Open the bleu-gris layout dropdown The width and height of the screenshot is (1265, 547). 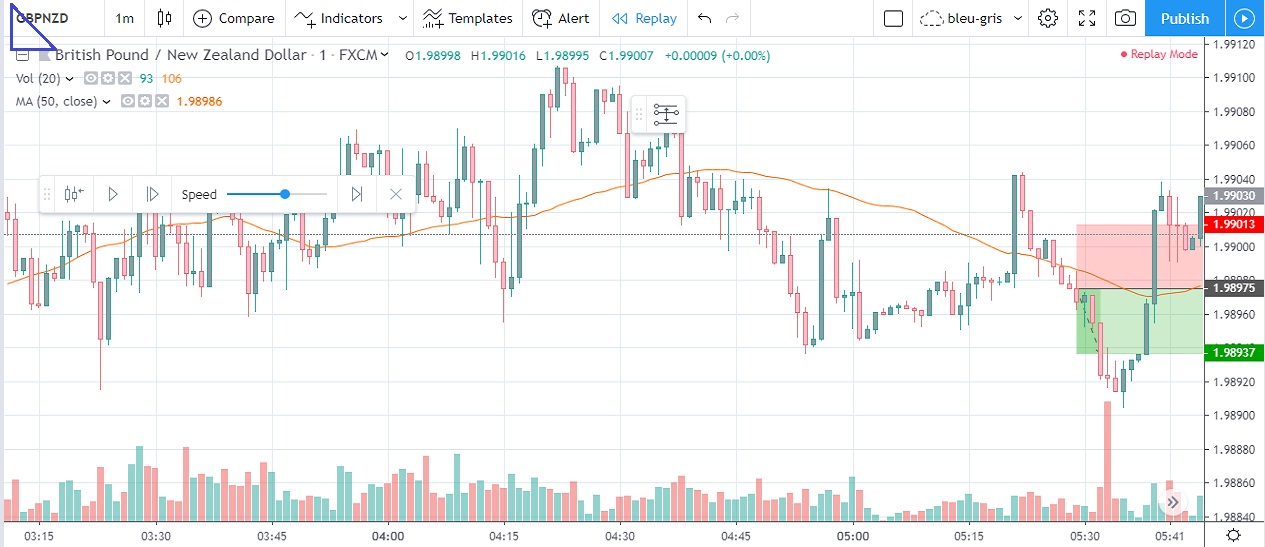[1018, 18]
